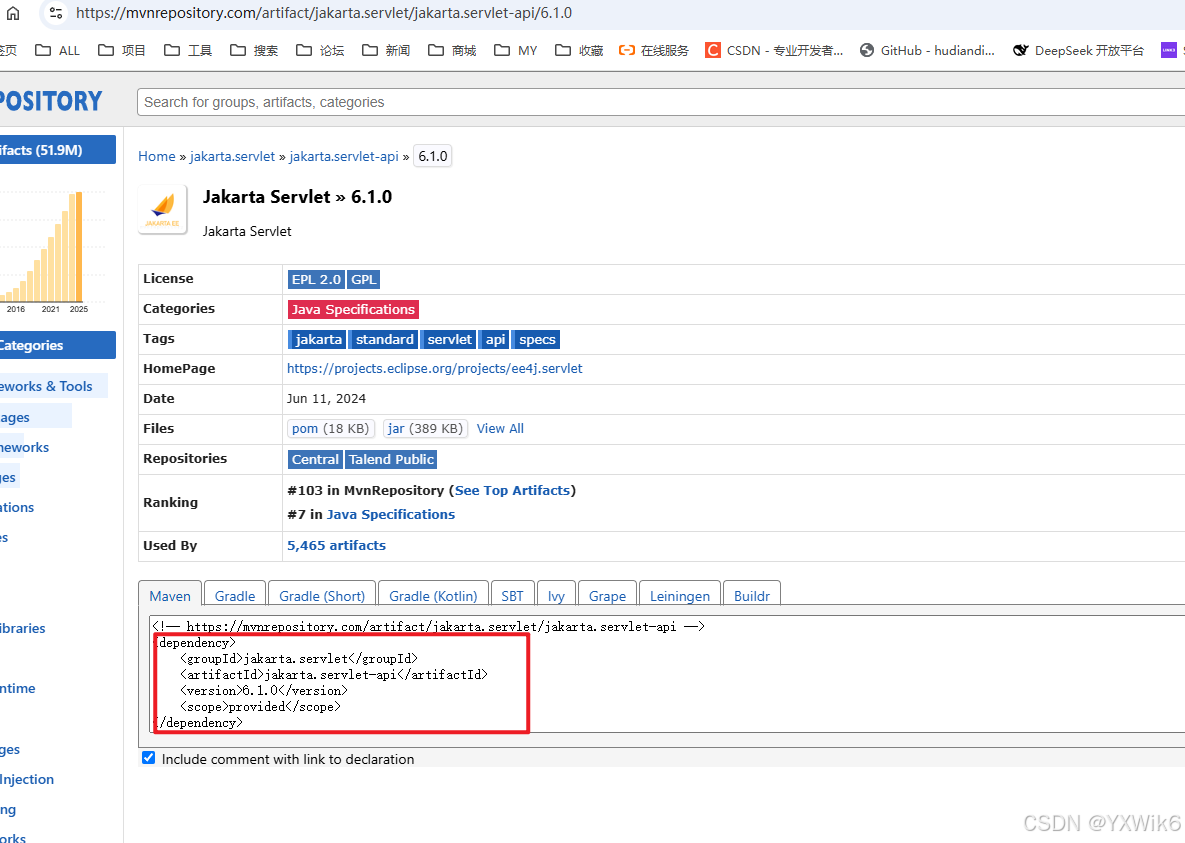This screenshot has width=1185, height=843.
Task: Switch to the Grape tab
Action: point(608,596)
